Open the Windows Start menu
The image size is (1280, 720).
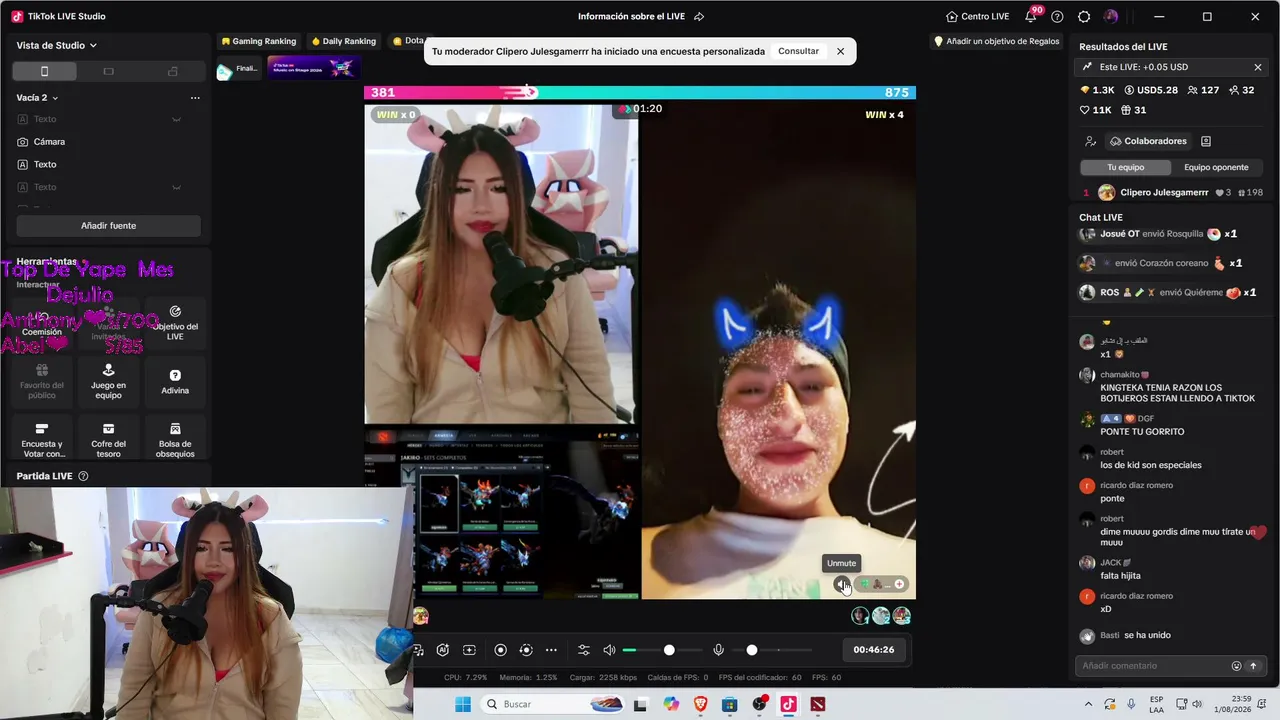click(463, 704)
